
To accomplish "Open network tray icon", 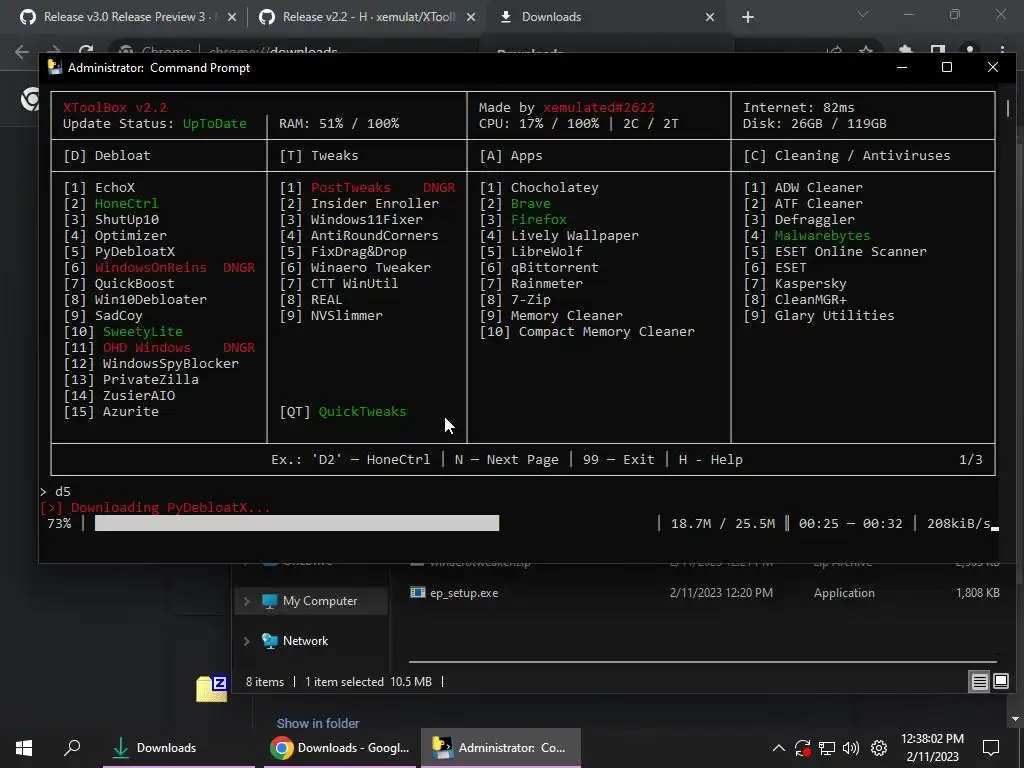I will coord(827,748).
